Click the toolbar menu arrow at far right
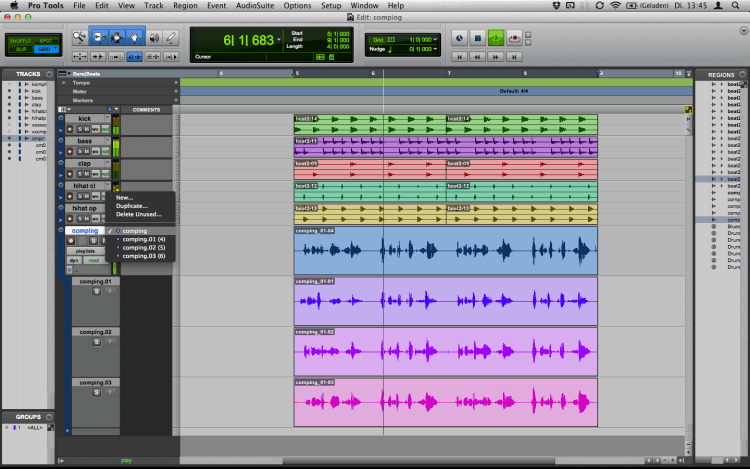 click(743, 30)
